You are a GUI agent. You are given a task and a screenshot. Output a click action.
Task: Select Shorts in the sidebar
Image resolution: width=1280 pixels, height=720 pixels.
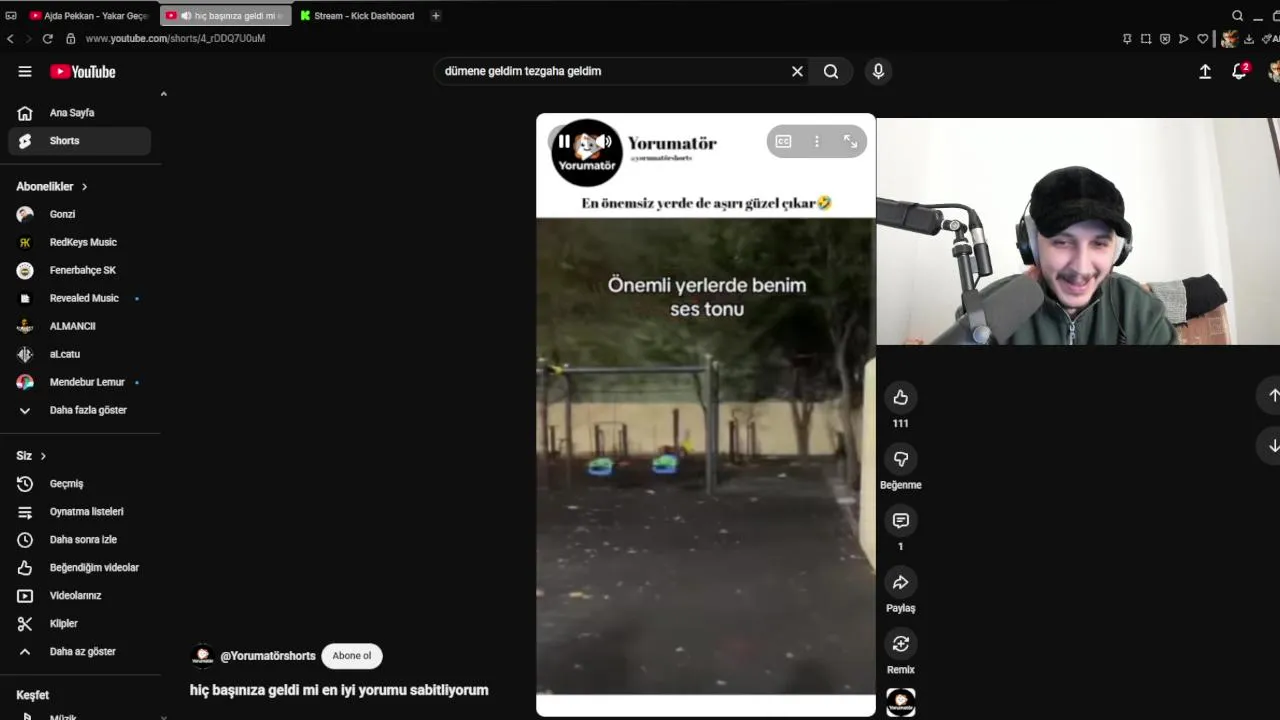click(80, 141)
